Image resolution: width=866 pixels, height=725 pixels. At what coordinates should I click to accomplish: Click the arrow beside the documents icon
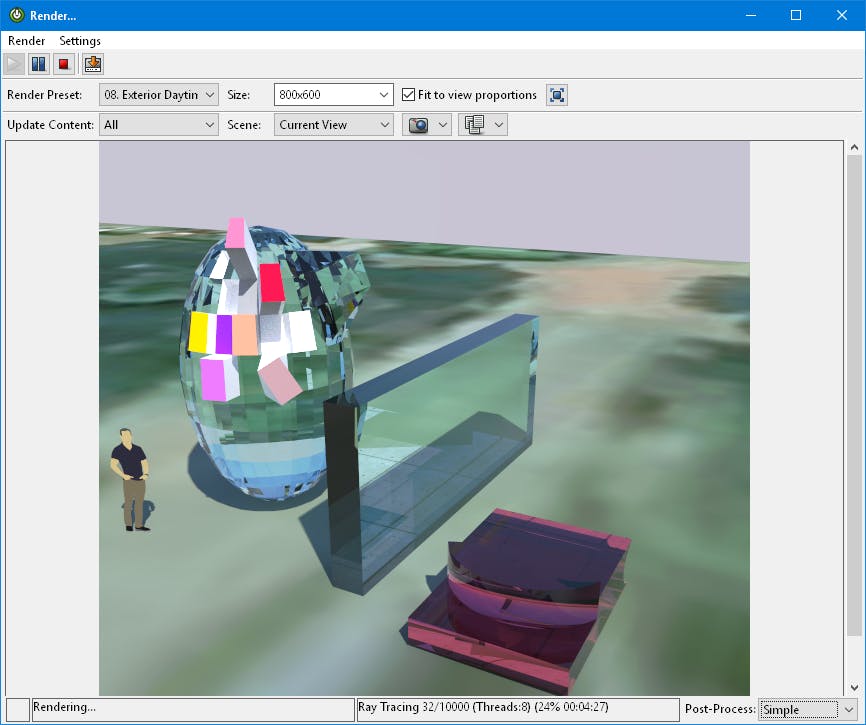(x=499, y=125)
